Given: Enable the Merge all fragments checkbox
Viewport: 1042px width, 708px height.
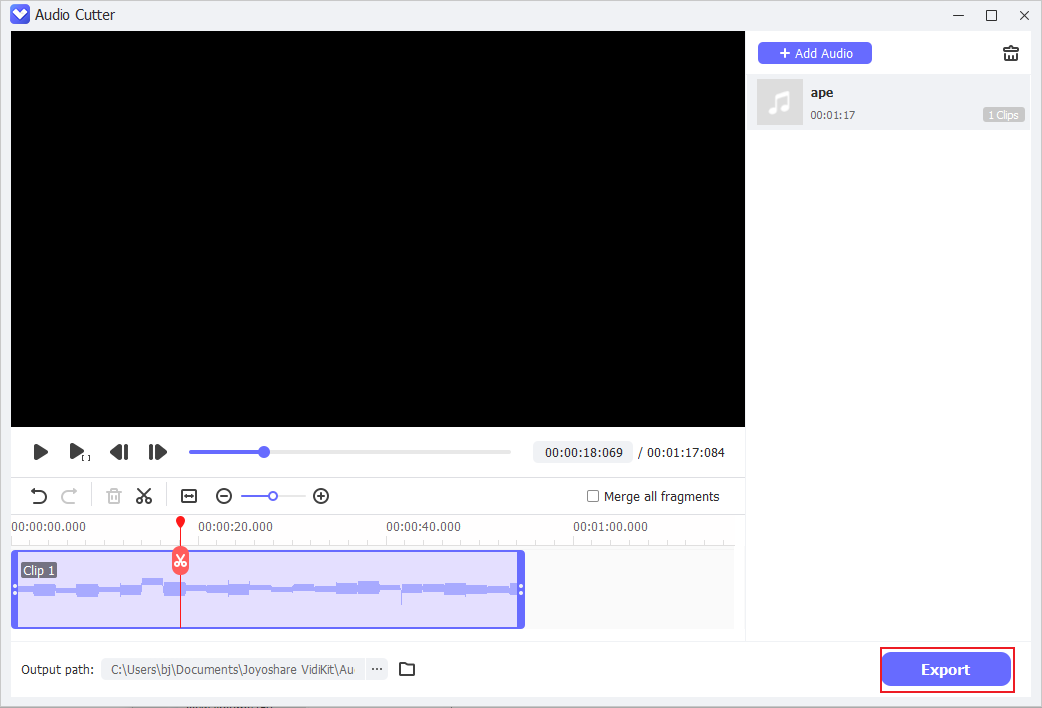Looking at the screenshot, I should click(x=593, y=496).
